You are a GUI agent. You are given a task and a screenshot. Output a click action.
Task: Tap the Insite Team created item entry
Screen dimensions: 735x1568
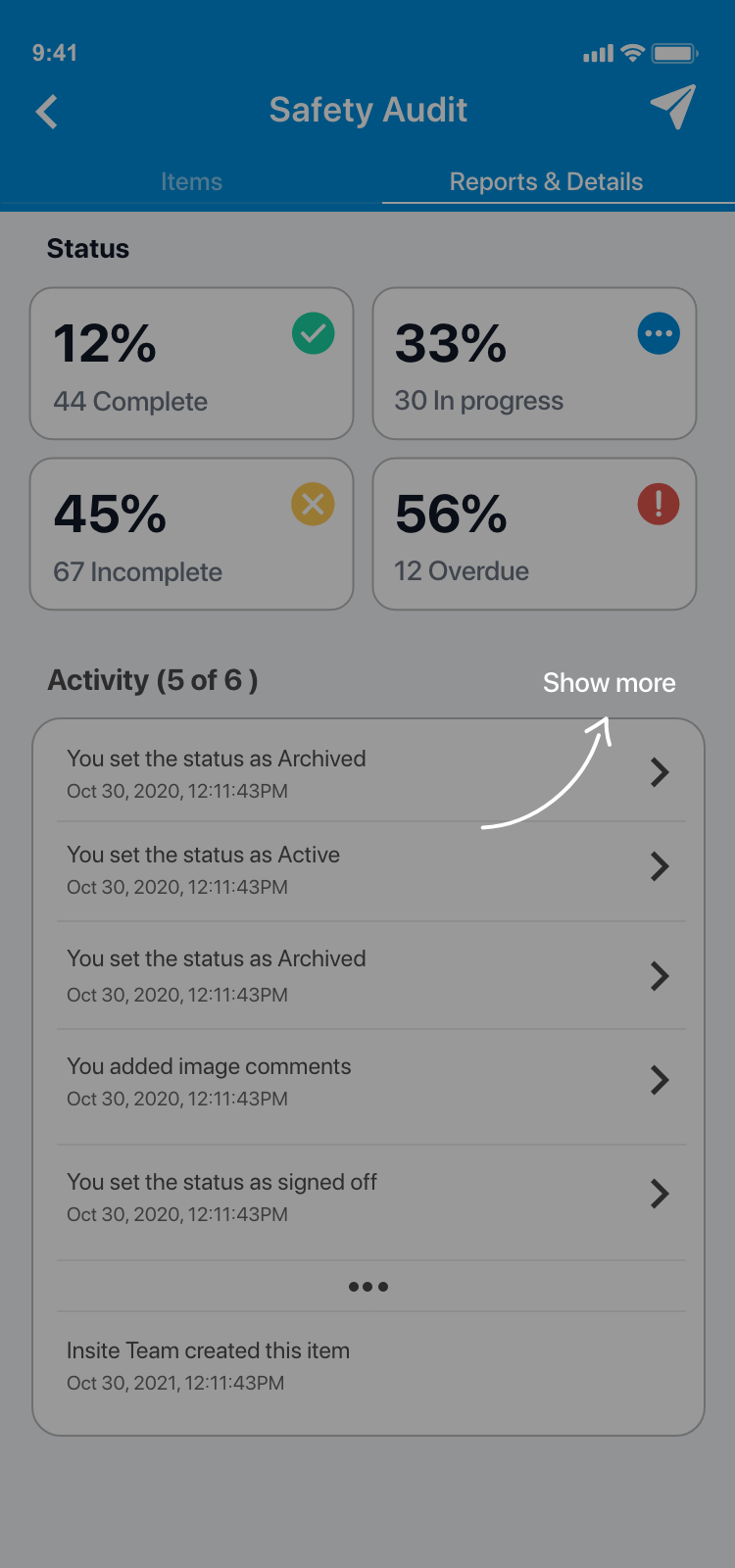click(x=208, y=1365)
